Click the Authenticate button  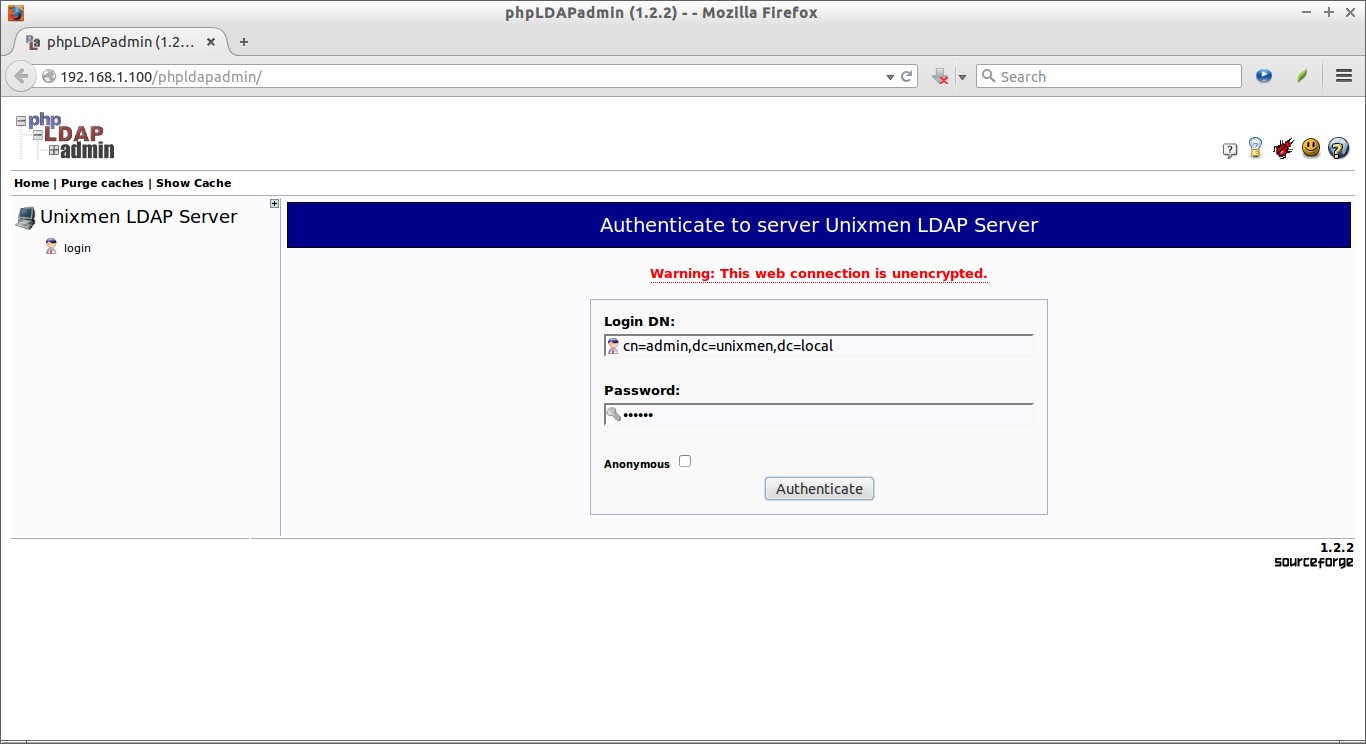819,489
